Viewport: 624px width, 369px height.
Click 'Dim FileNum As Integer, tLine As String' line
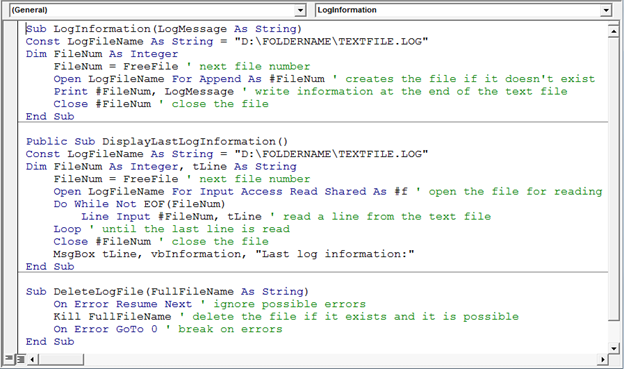[161, 166]
